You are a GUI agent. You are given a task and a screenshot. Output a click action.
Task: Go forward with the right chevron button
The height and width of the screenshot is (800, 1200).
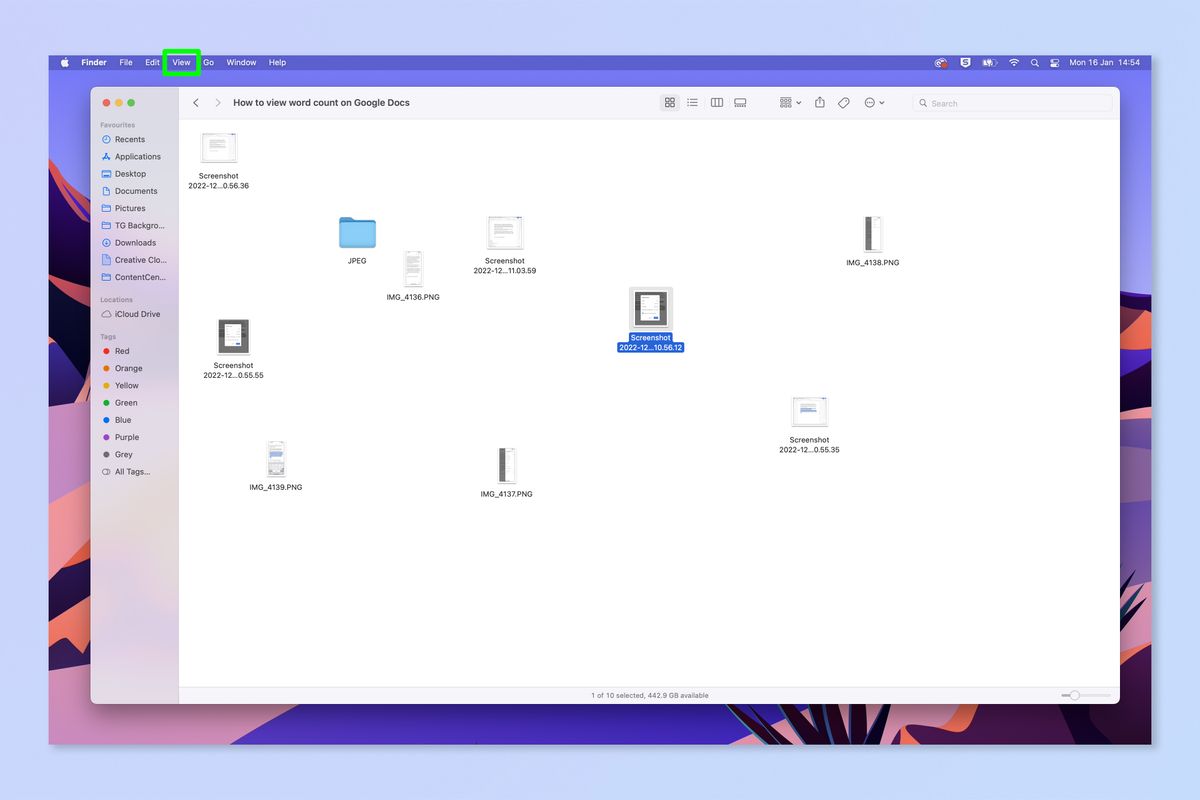pyautogui.click(x=218, y=103)
